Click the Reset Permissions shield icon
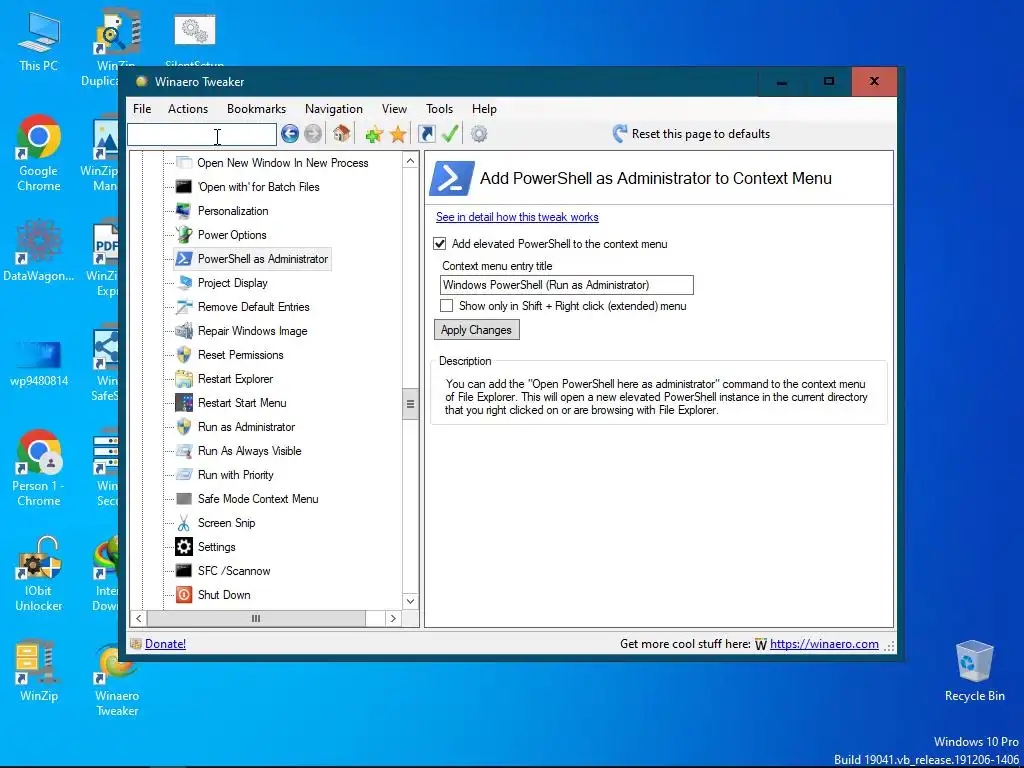1024x768 pixels. pos(184,355)
